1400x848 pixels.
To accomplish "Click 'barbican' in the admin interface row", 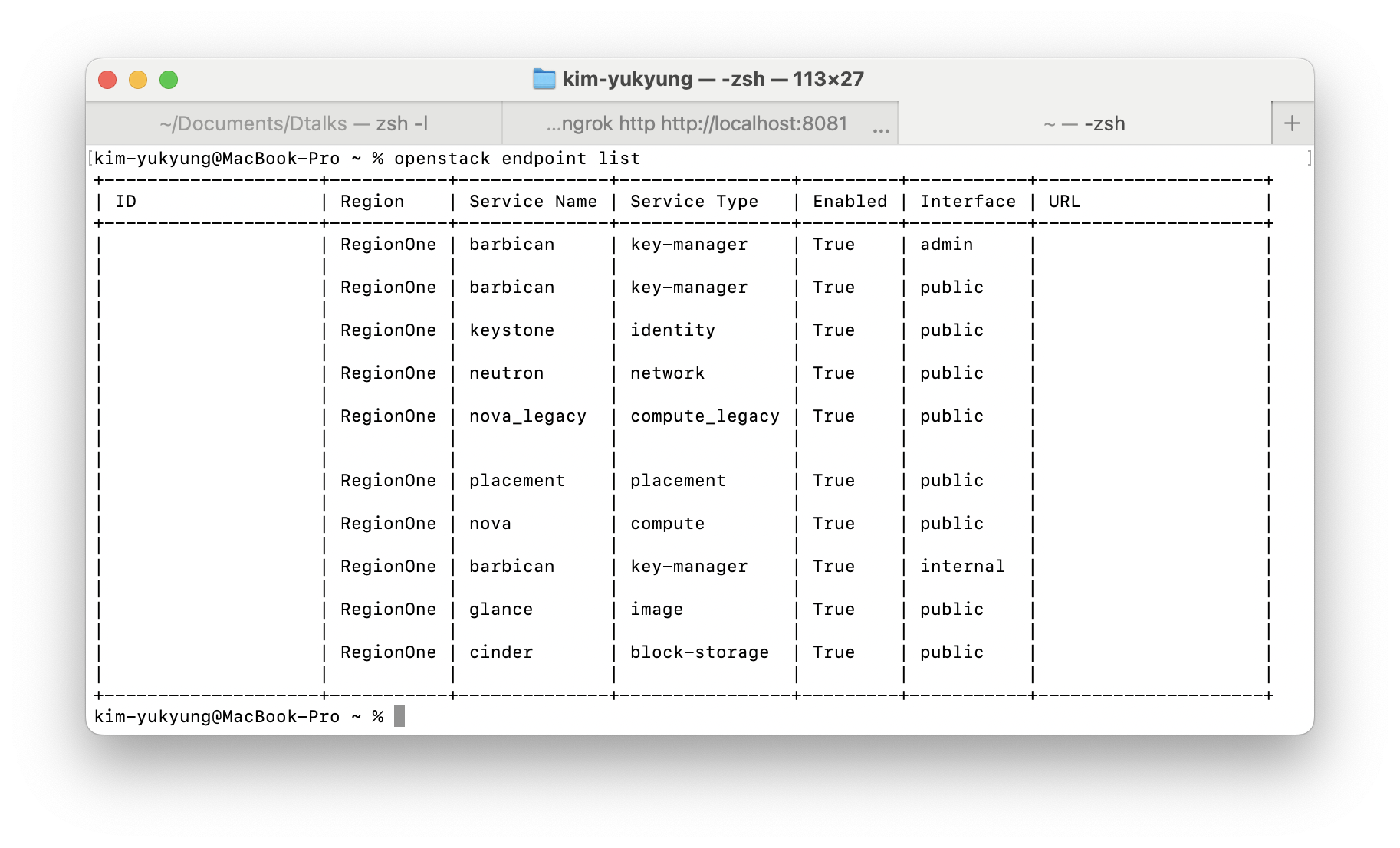I will (x=511, y=245).
